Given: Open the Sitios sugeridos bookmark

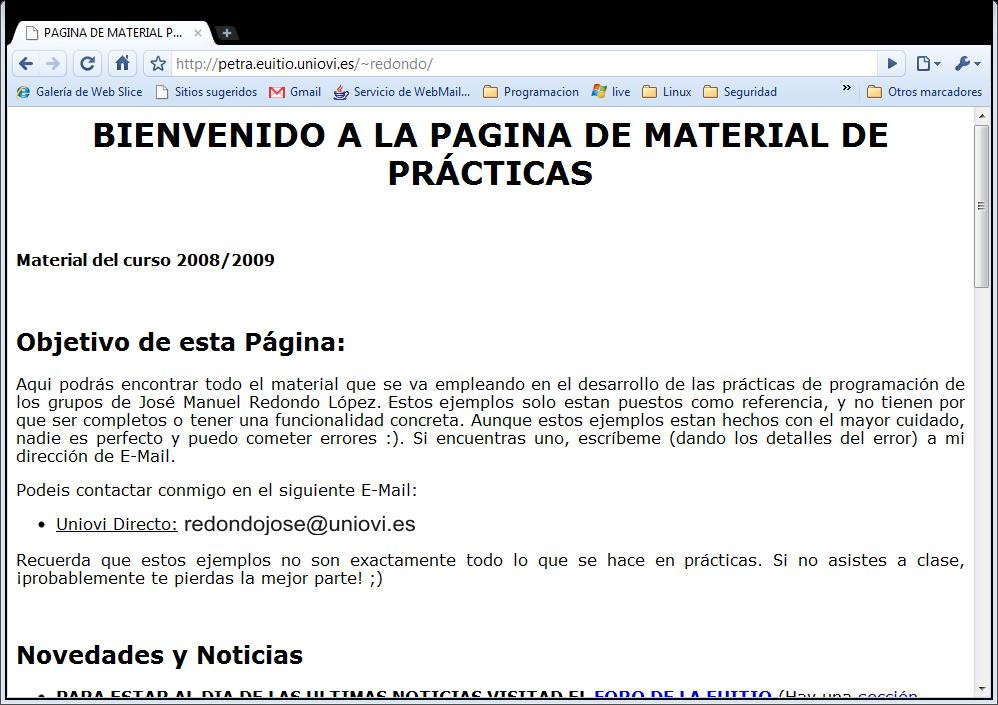Looking at the screenshot, I should 207,92.
